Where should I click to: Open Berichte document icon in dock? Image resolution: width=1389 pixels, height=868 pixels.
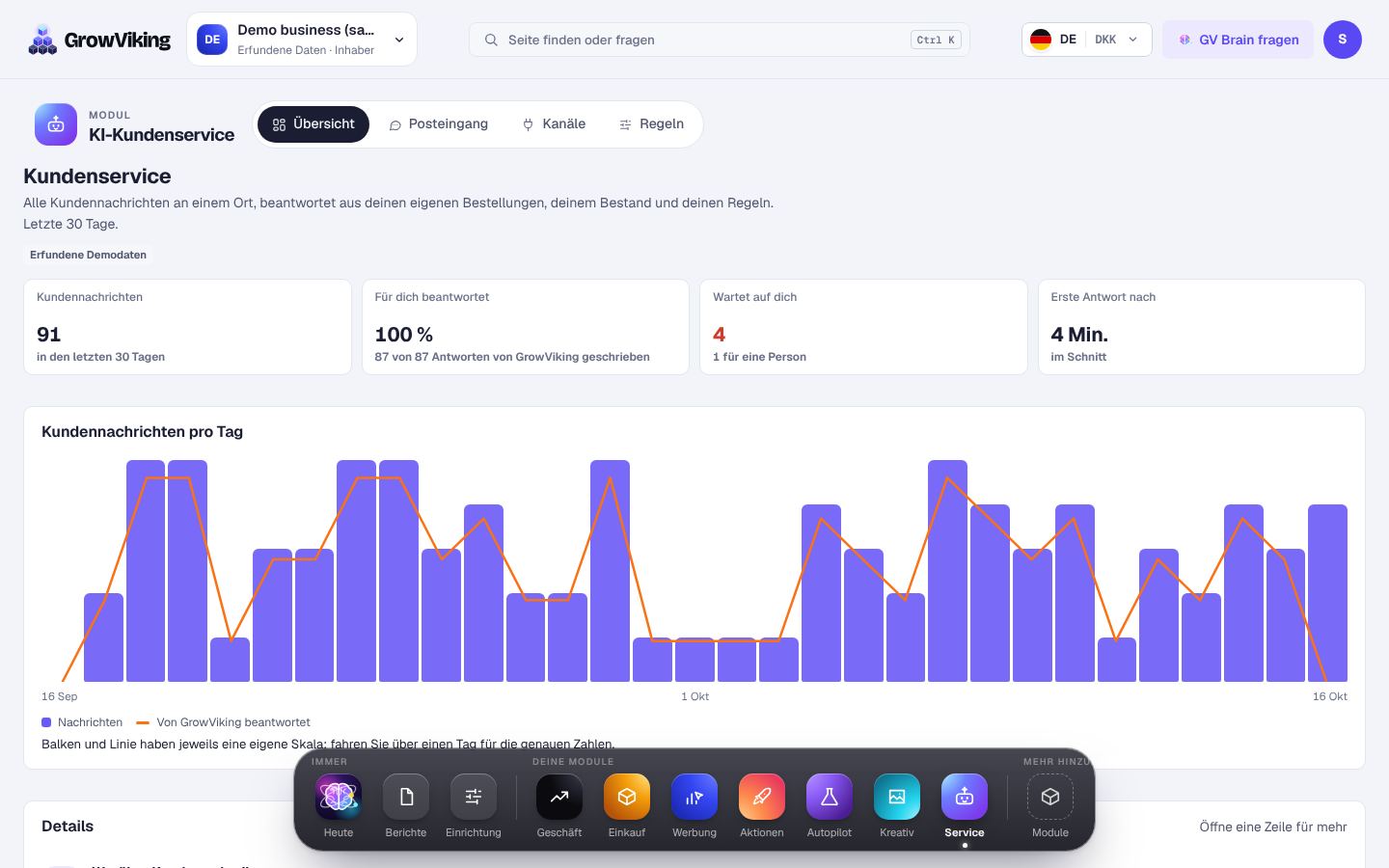point(406,797)
